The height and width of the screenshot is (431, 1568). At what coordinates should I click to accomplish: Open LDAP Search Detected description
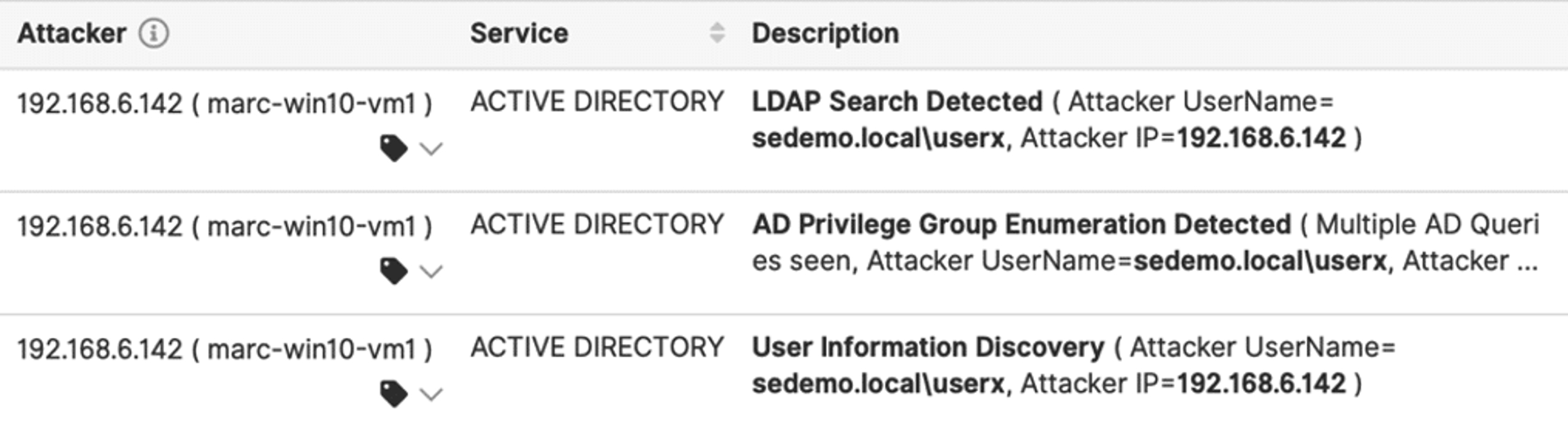point(897,102)
